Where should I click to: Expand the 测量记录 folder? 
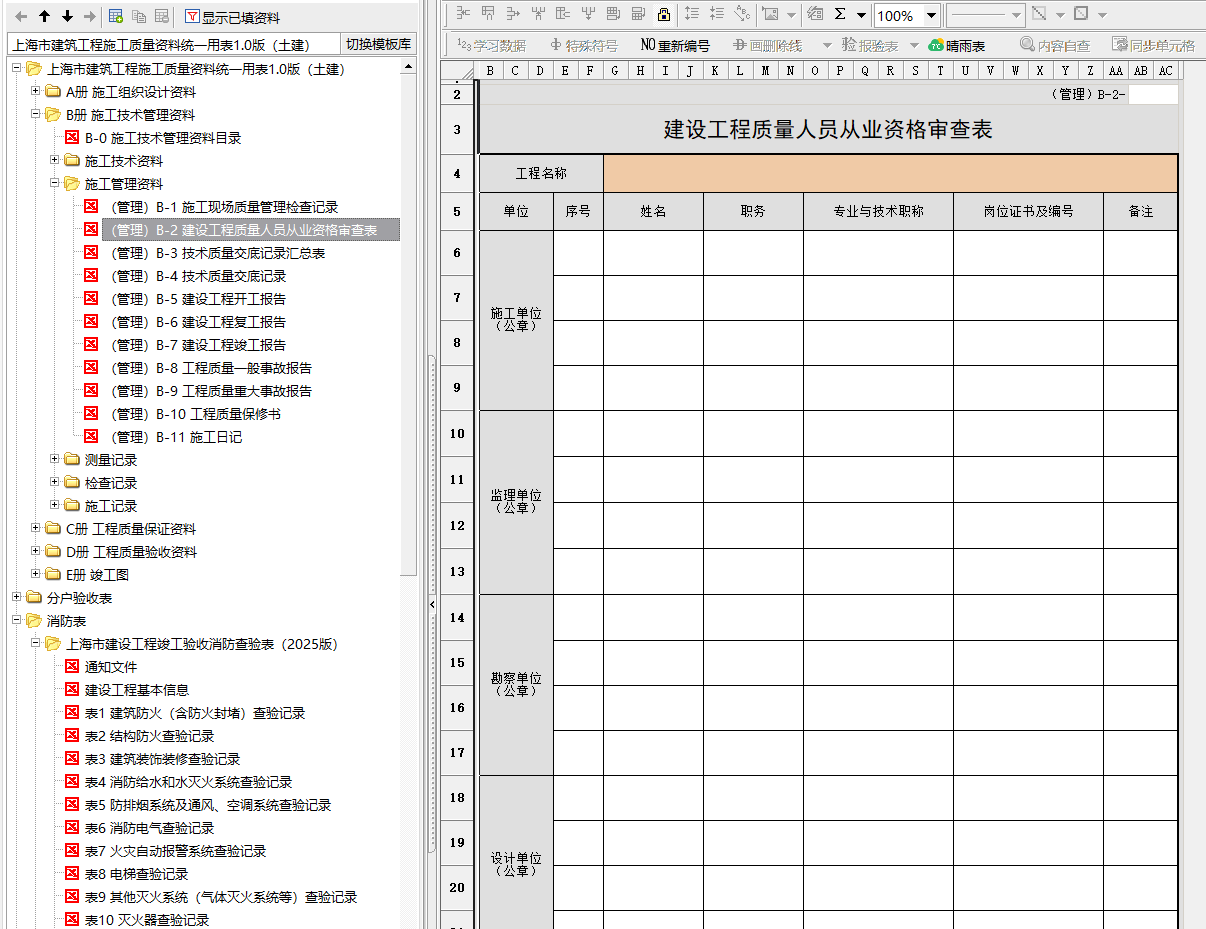click(55, 460)
